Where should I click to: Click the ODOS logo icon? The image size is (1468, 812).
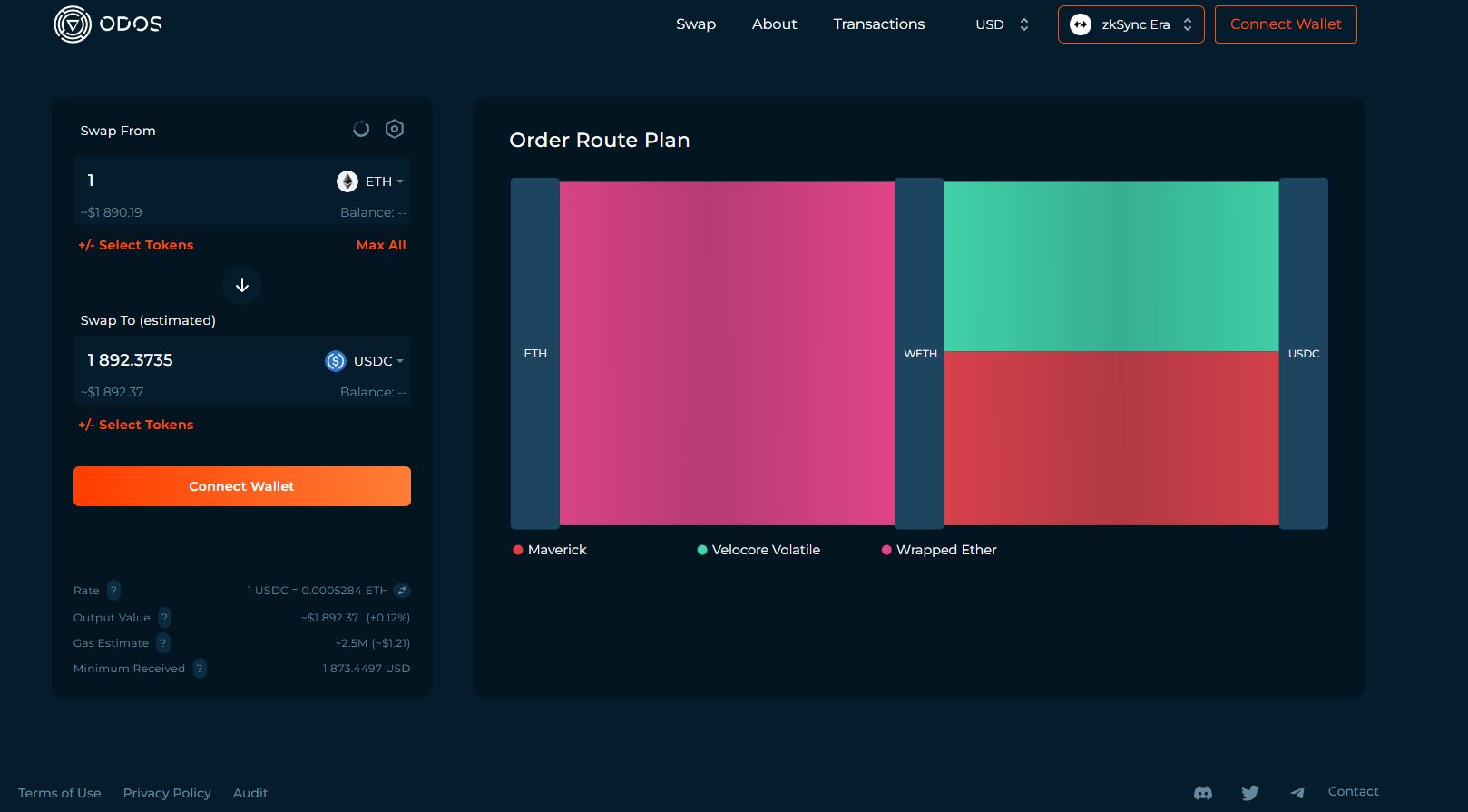coord(73,24)
